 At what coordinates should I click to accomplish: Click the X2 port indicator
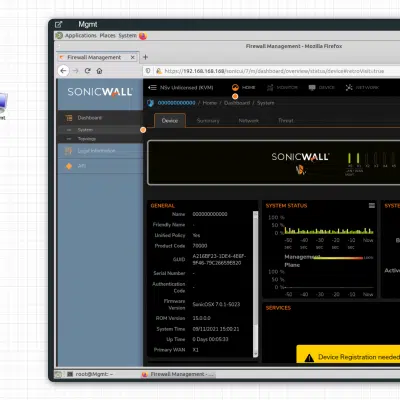367,159
